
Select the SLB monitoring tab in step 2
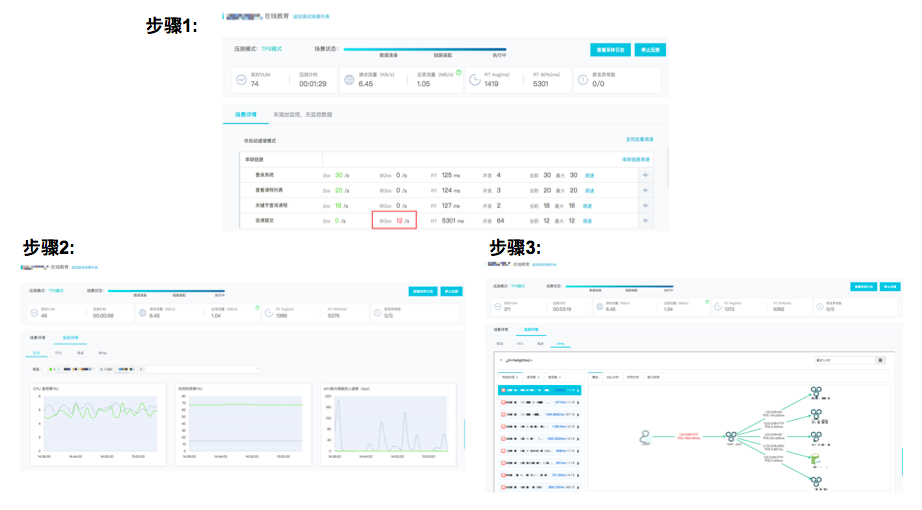coord(80,353)
